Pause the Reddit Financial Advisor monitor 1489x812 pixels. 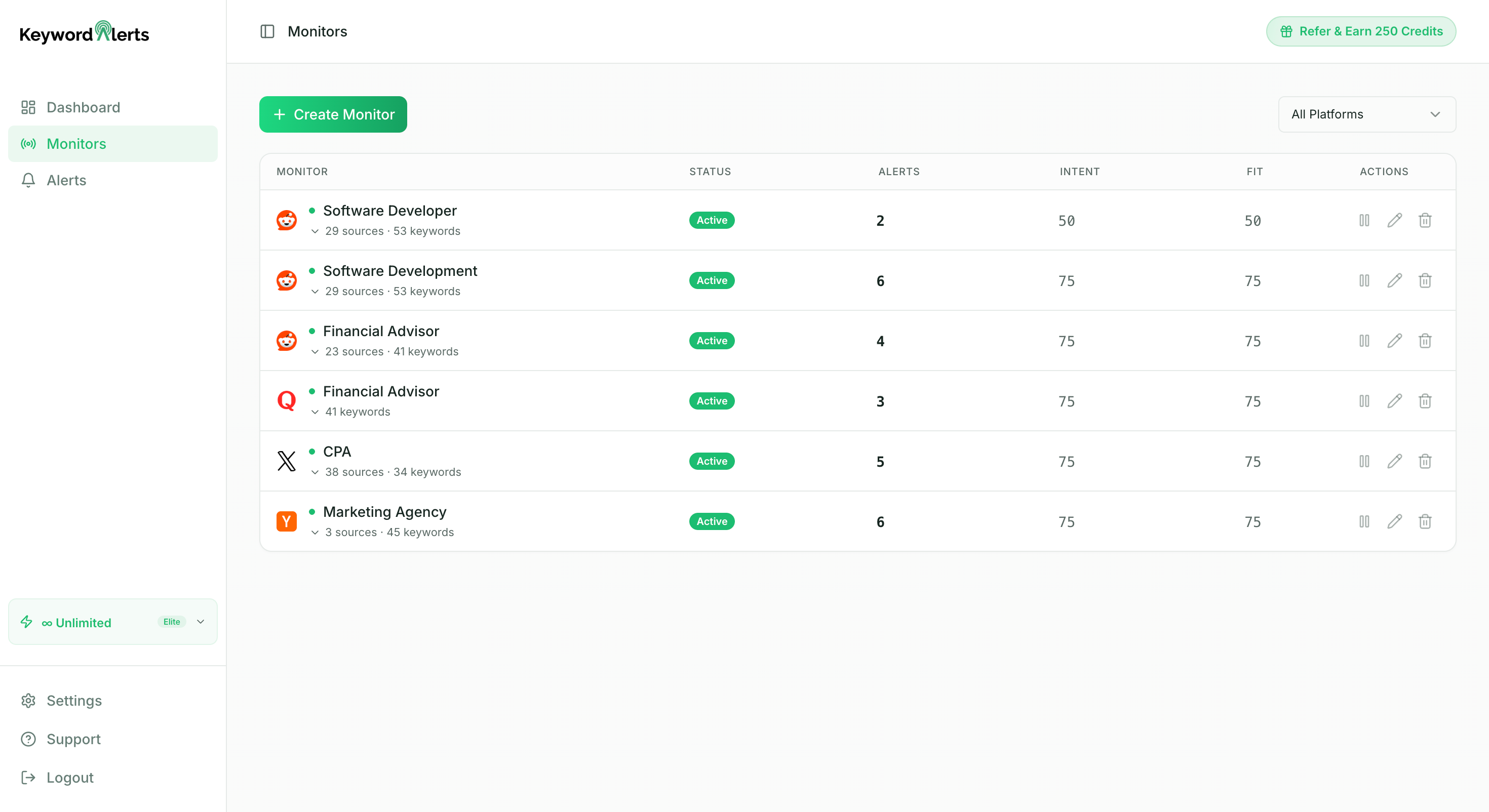[1363, 340]
